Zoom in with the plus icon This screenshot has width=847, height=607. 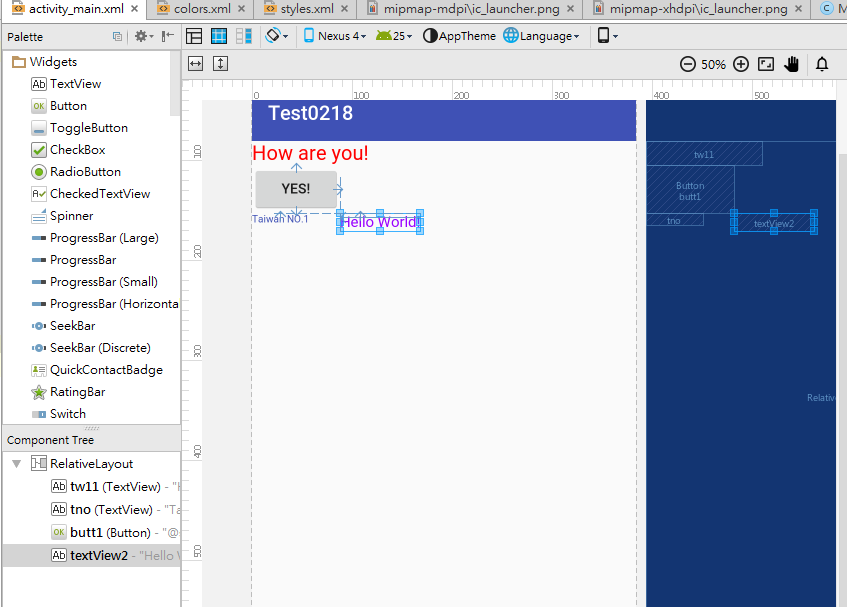click(x=741, y=64)
